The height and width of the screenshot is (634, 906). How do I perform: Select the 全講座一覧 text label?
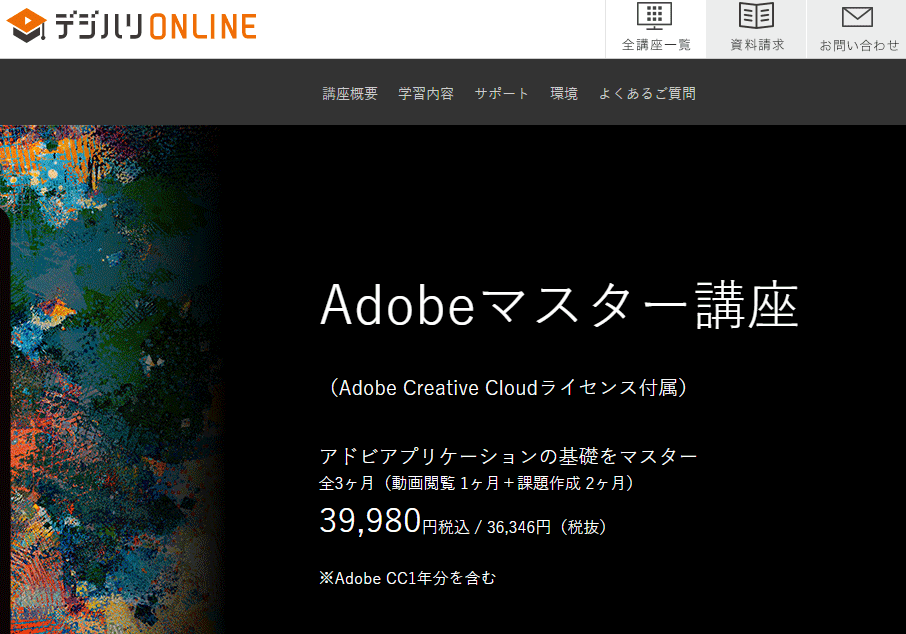pos(655,45)
